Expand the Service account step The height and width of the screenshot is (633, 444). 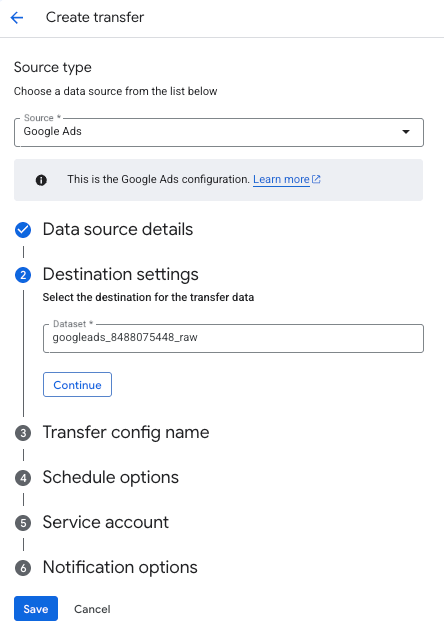click(x=106, y=522)
